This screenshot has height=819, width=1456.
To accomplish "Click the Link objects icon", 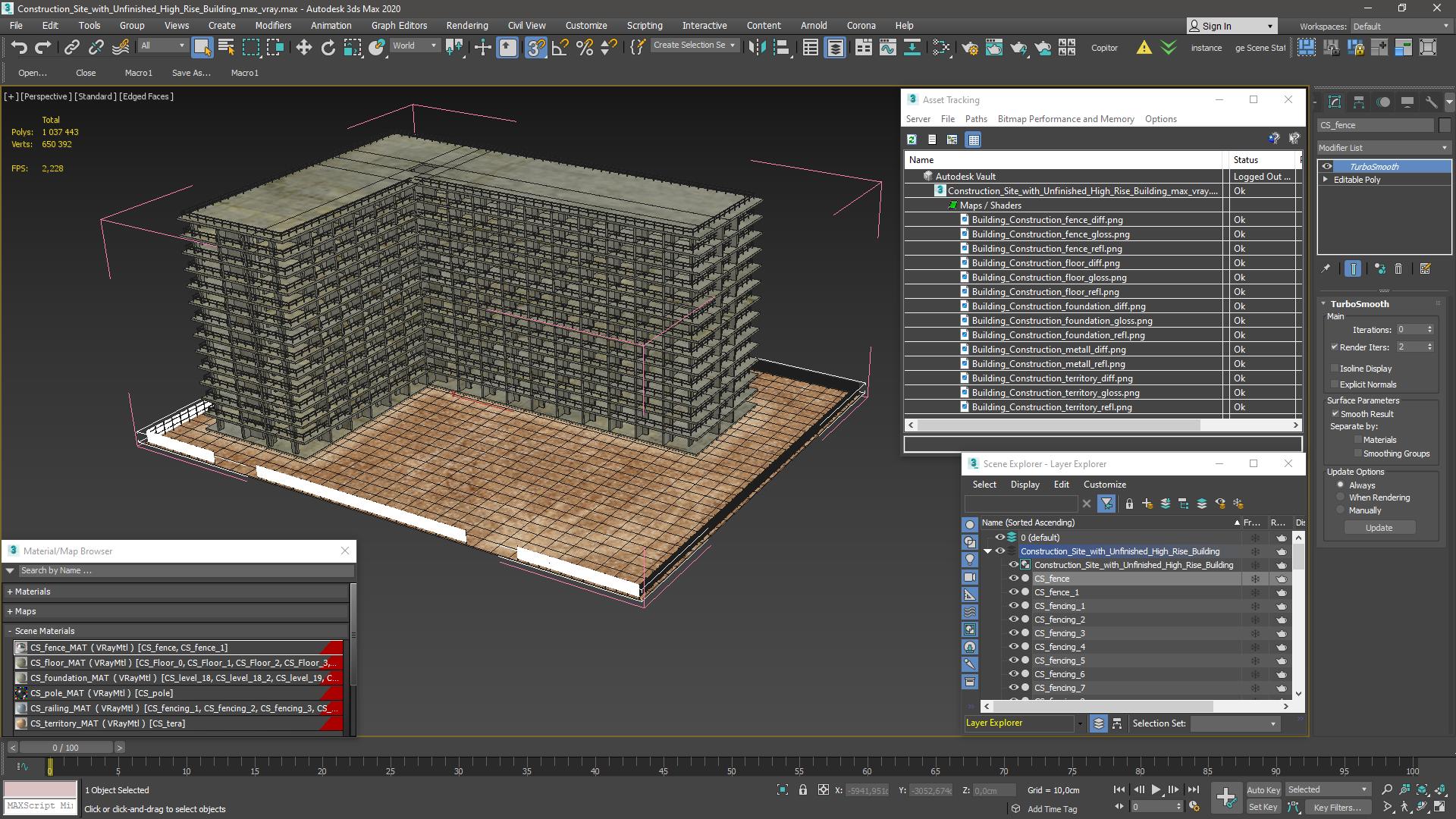I will point(71,47).
